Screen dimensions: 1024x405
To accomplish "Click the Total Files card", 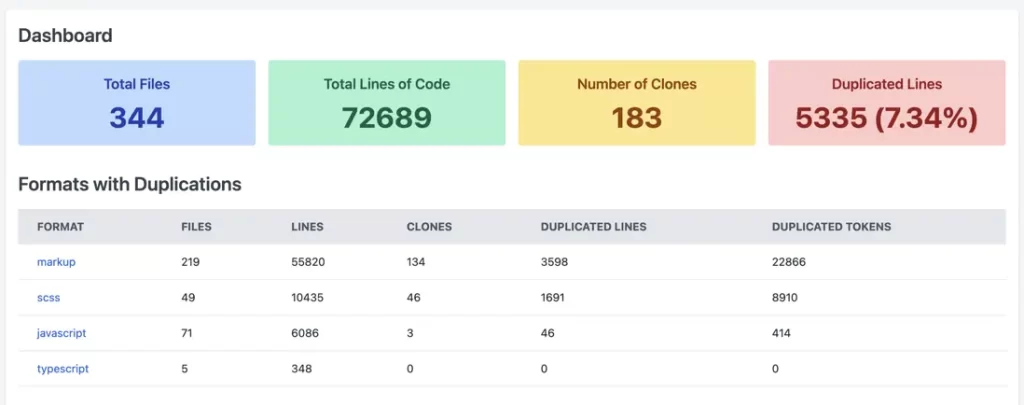I will (136, 103).
